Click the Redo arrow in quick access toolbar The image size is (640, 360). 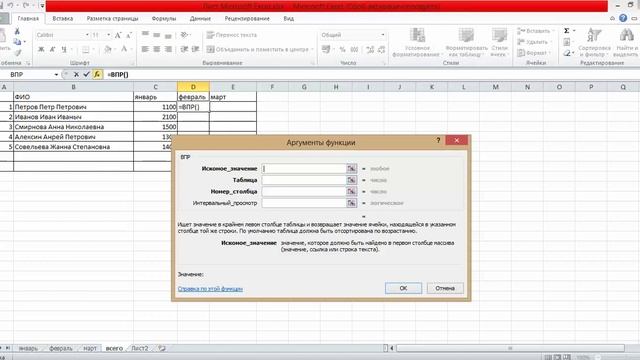pos(26,5)
